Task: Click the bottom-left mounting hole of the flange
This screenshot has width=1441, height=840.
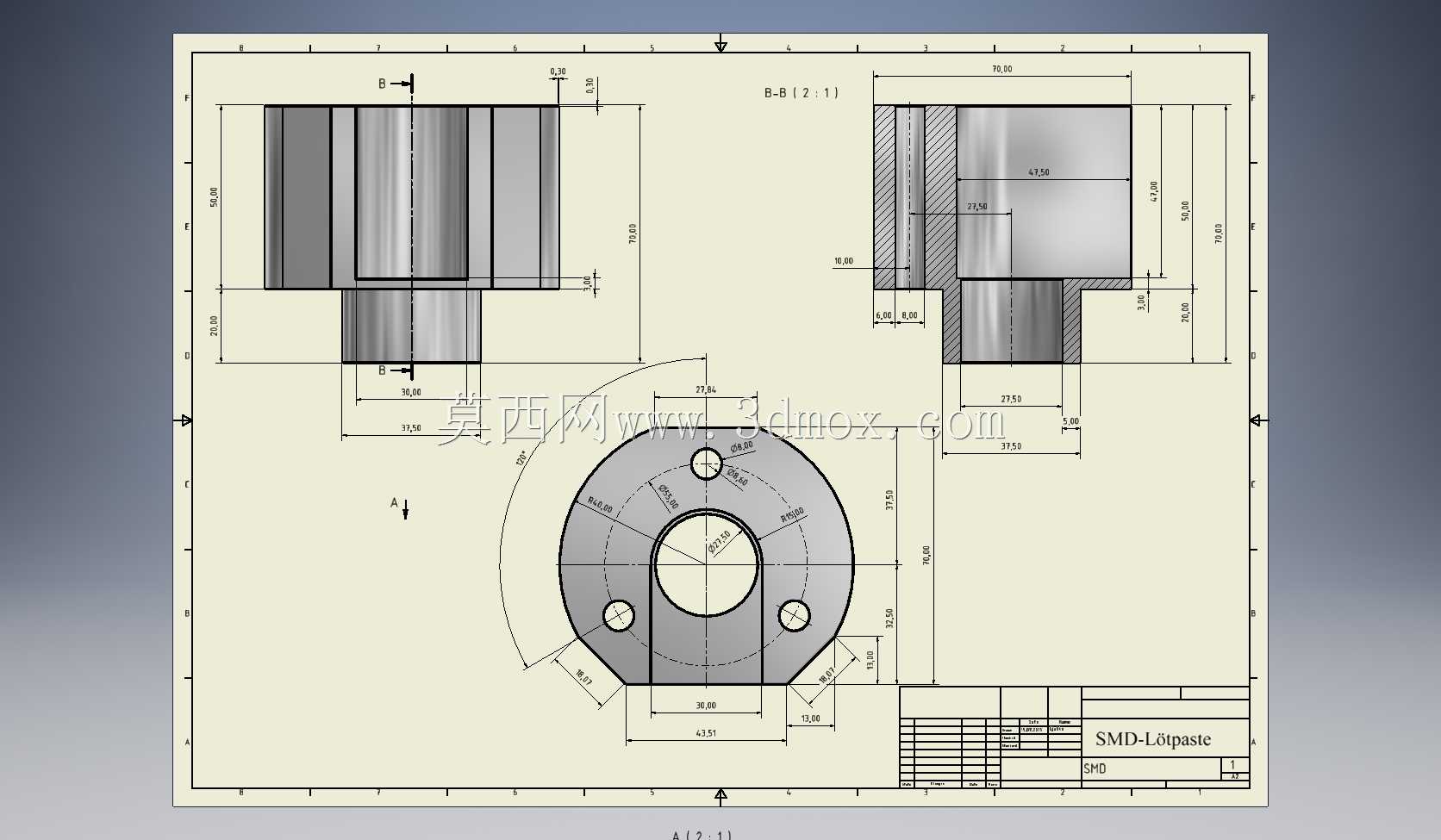Action: click(619, 615)
